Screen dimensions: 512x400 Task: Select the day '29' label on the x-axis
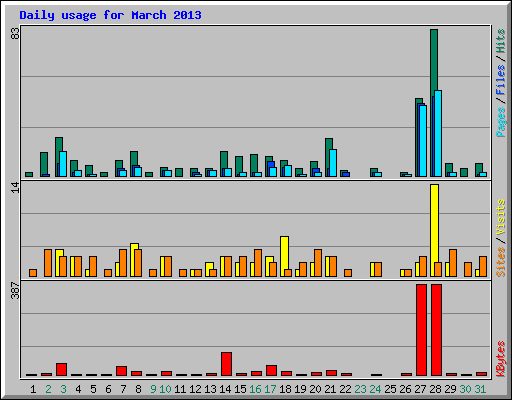(x=450, y=389)
